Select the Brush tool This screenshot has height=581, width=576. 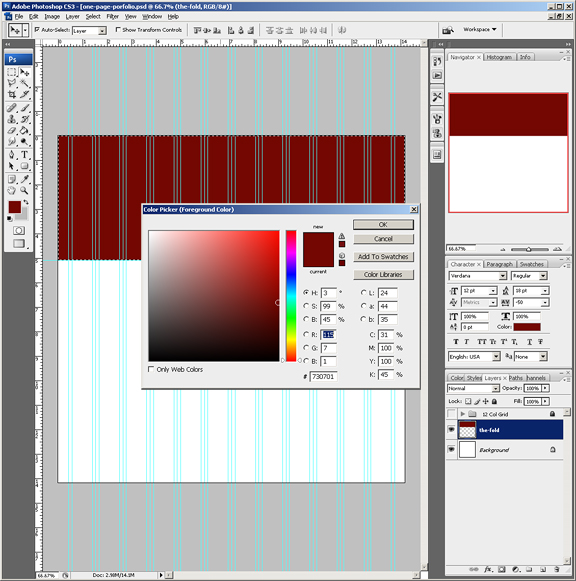24,108
